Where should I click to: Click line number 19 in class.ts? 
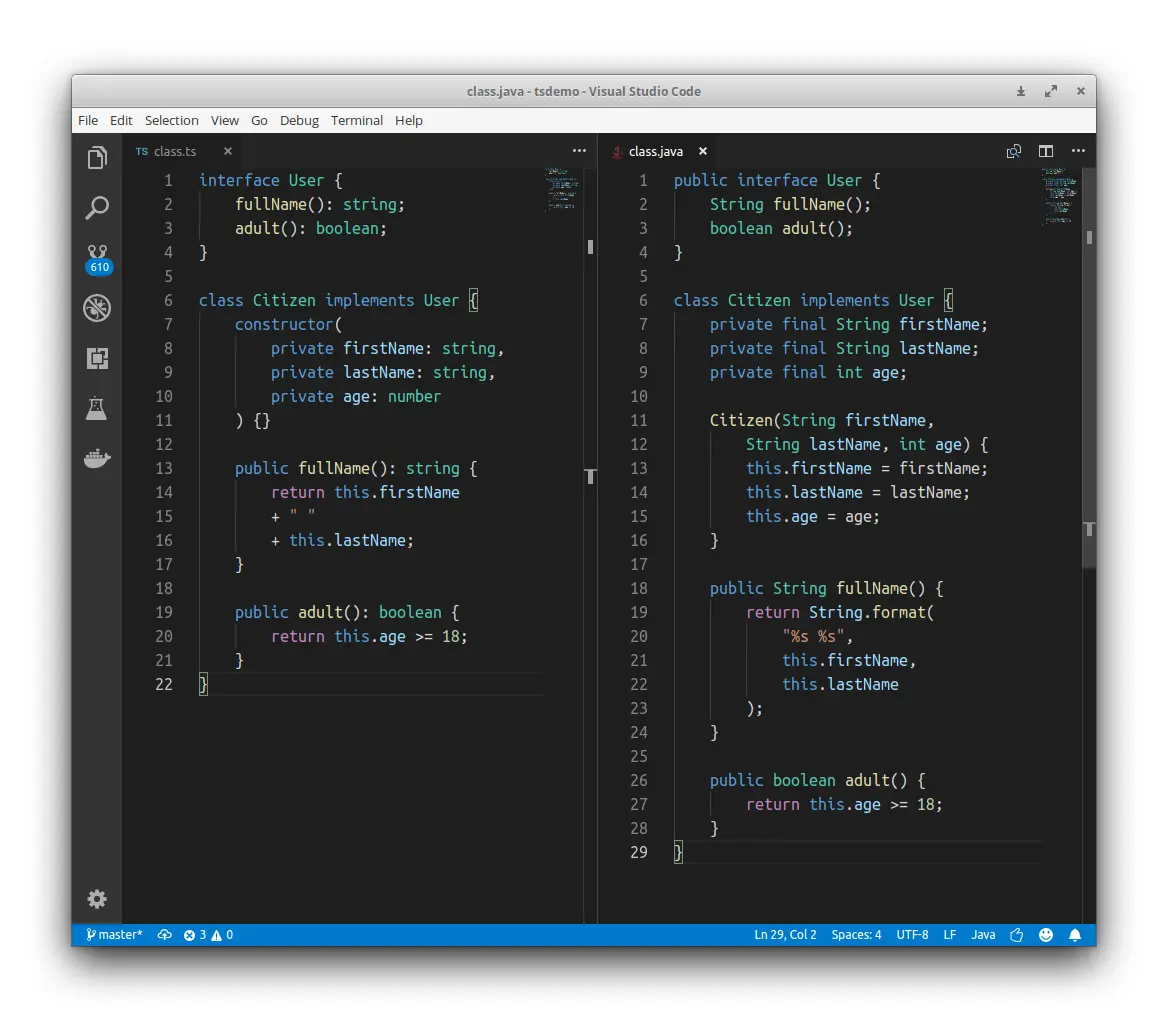point(164,612)
